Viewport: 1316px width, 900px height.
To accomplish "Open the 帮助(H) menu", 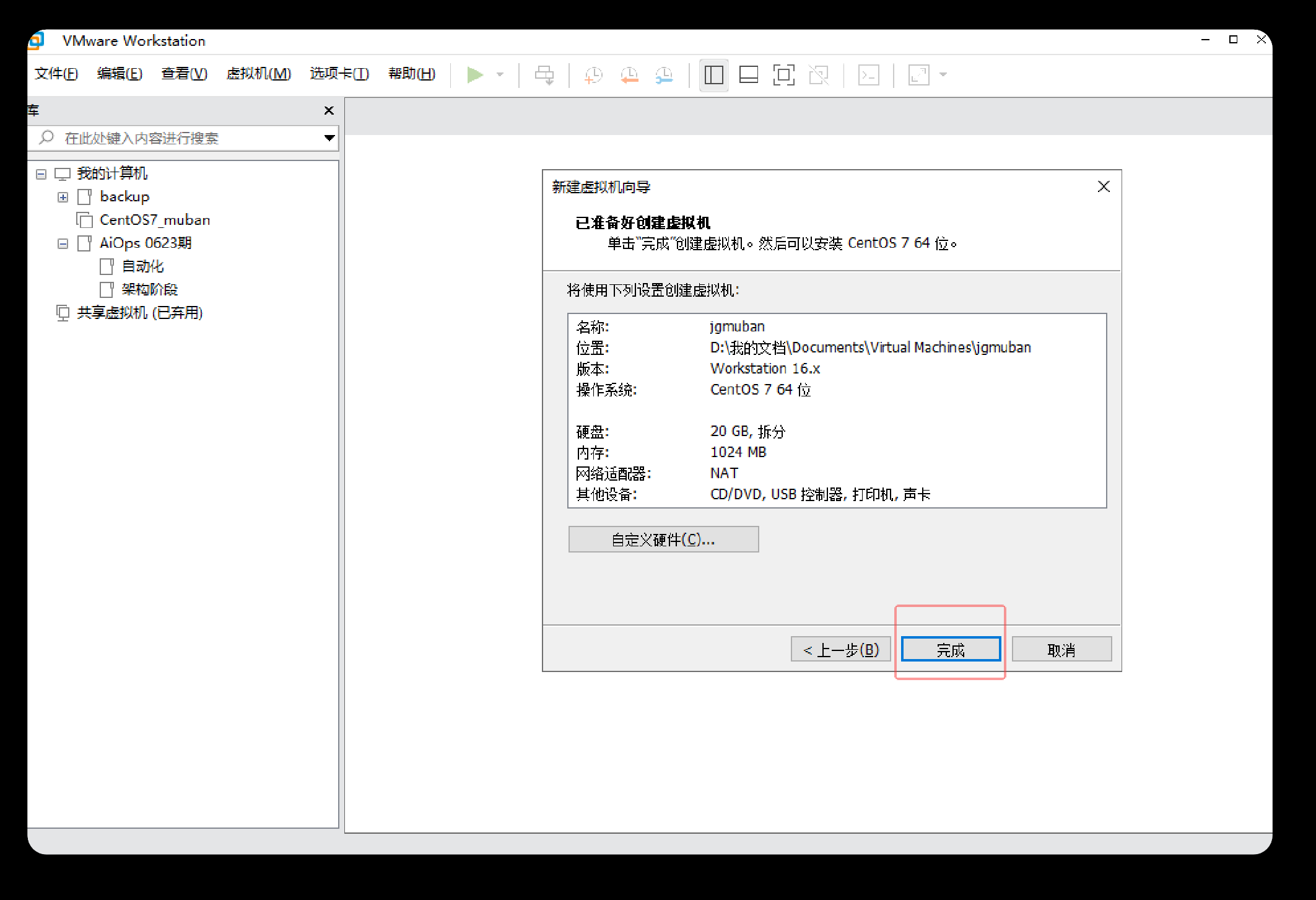I will click(x=412, y=74).
